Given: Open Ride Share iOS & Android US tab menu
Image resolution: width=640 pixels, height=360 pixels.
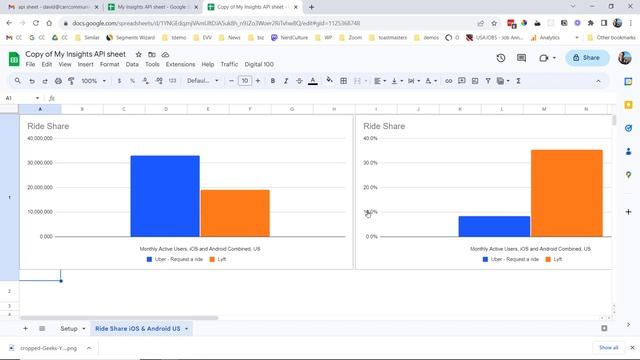Looking at the screenshot, I should 187,329.
